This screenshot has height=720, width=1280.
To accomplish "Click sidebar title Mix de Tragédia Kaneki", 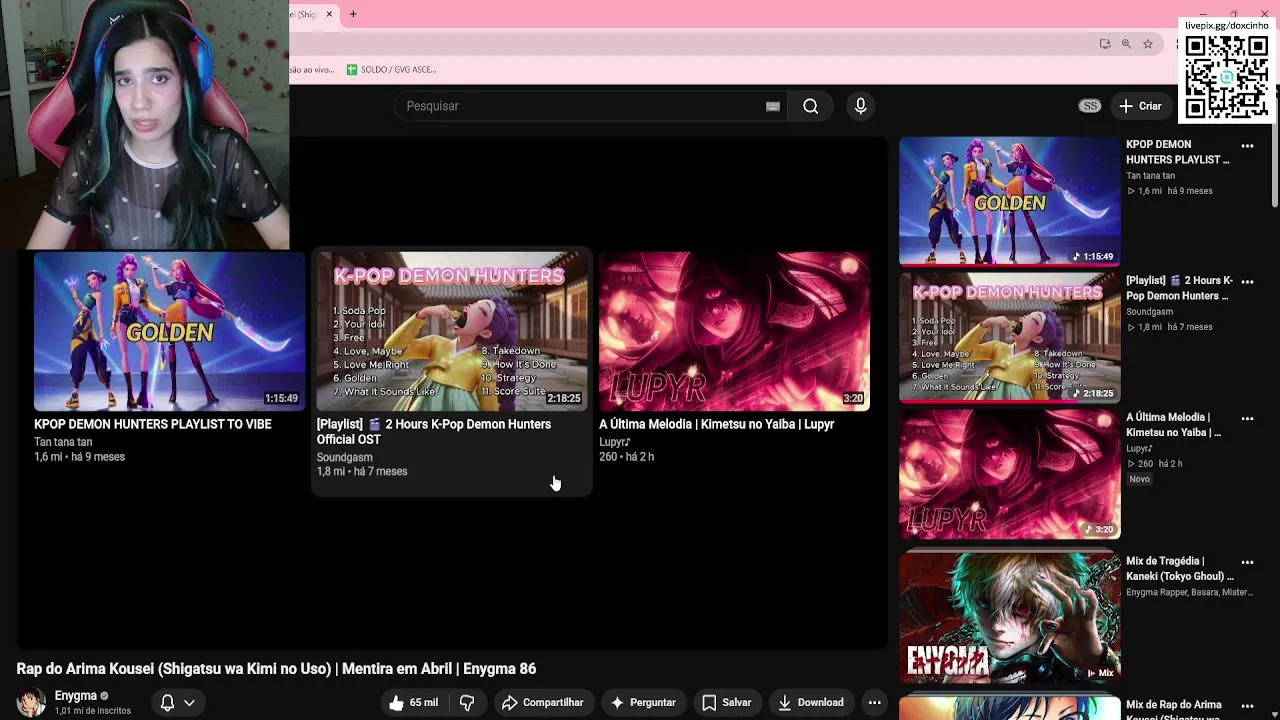I will pos(1180,569).
